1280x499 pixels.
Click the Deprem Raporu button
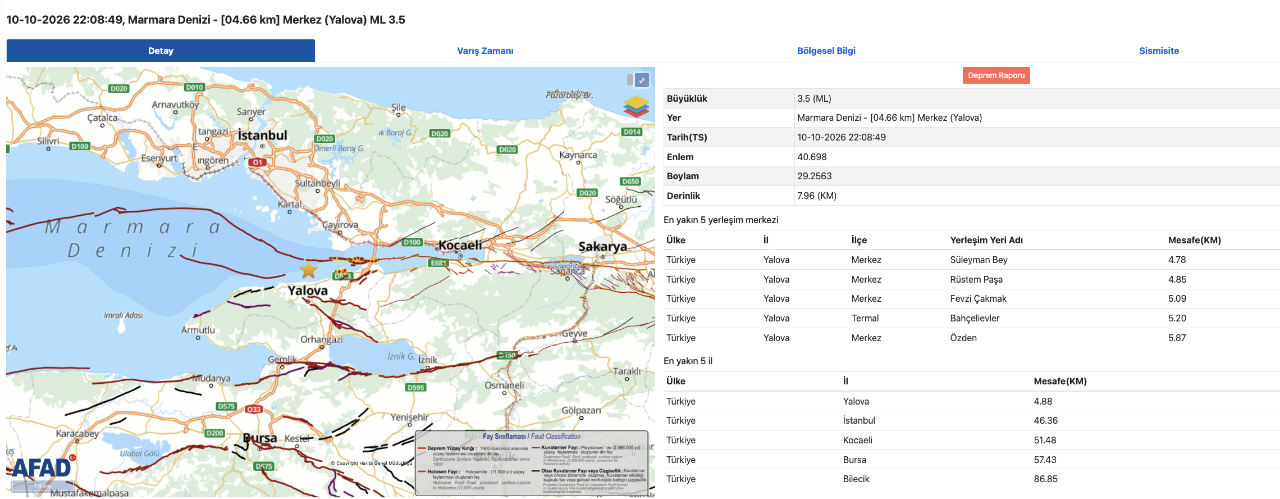996,75
